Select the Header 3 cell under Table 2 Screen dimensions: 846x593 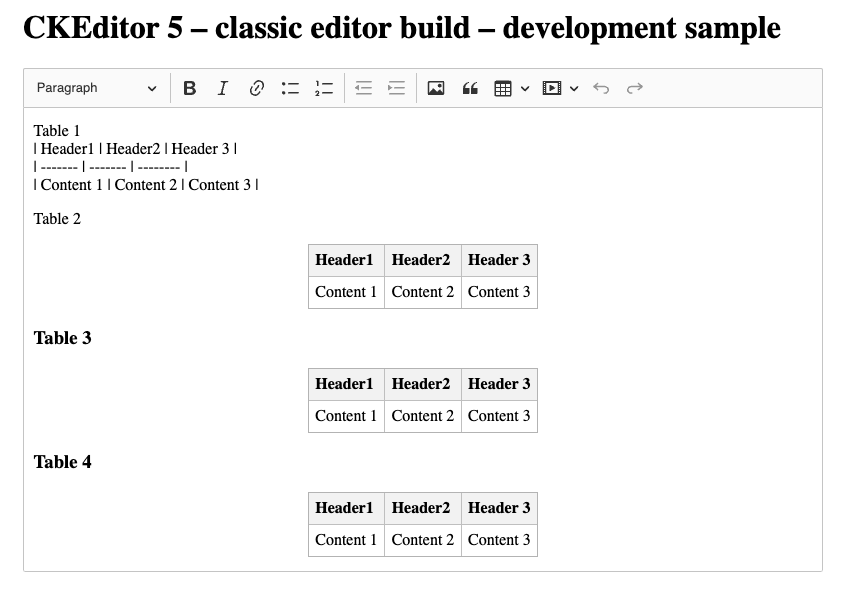[499, 261]
